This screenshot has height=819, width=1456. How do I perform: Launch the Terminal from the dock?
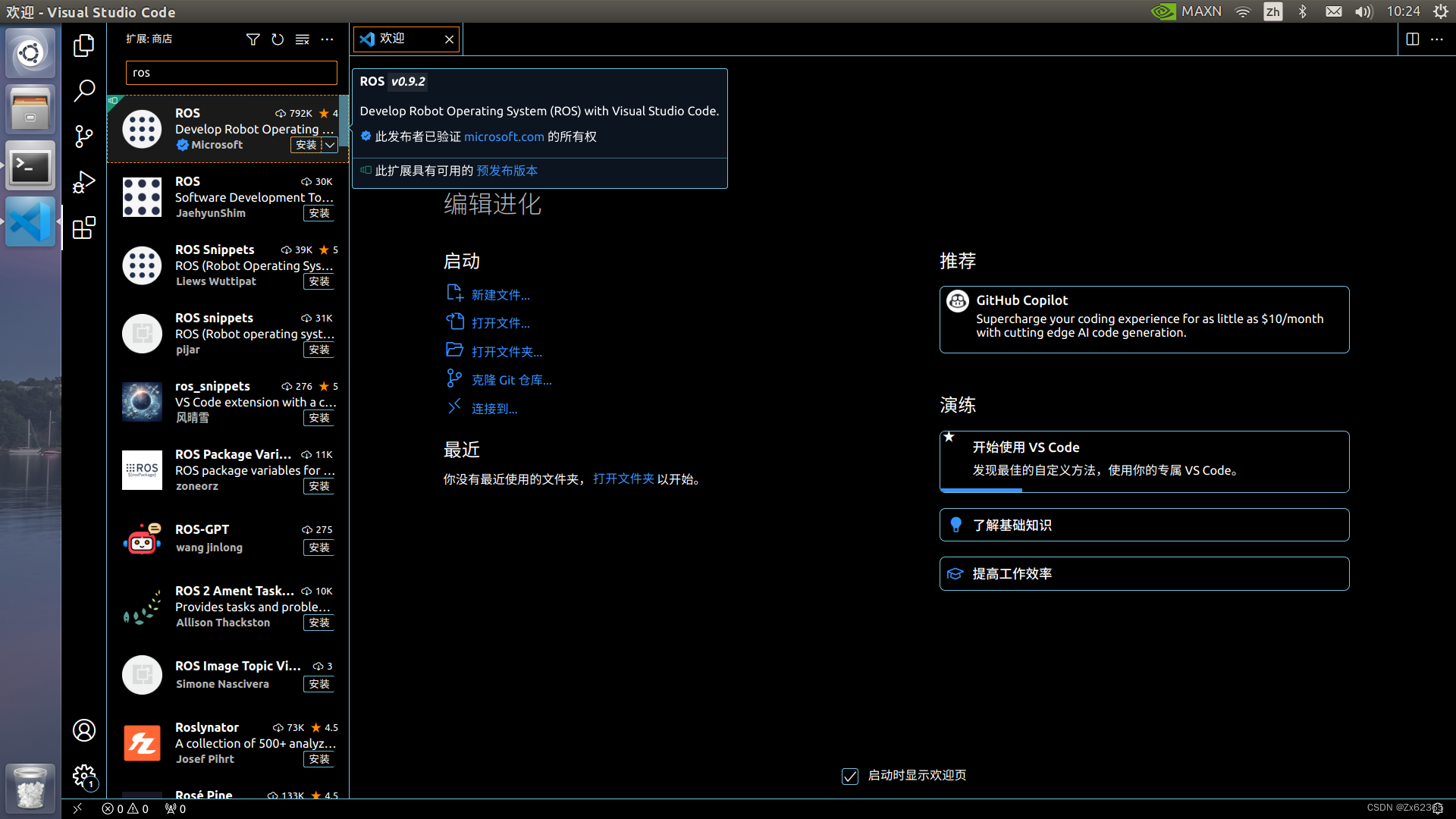pyautogui.click(x=30, y=165)
